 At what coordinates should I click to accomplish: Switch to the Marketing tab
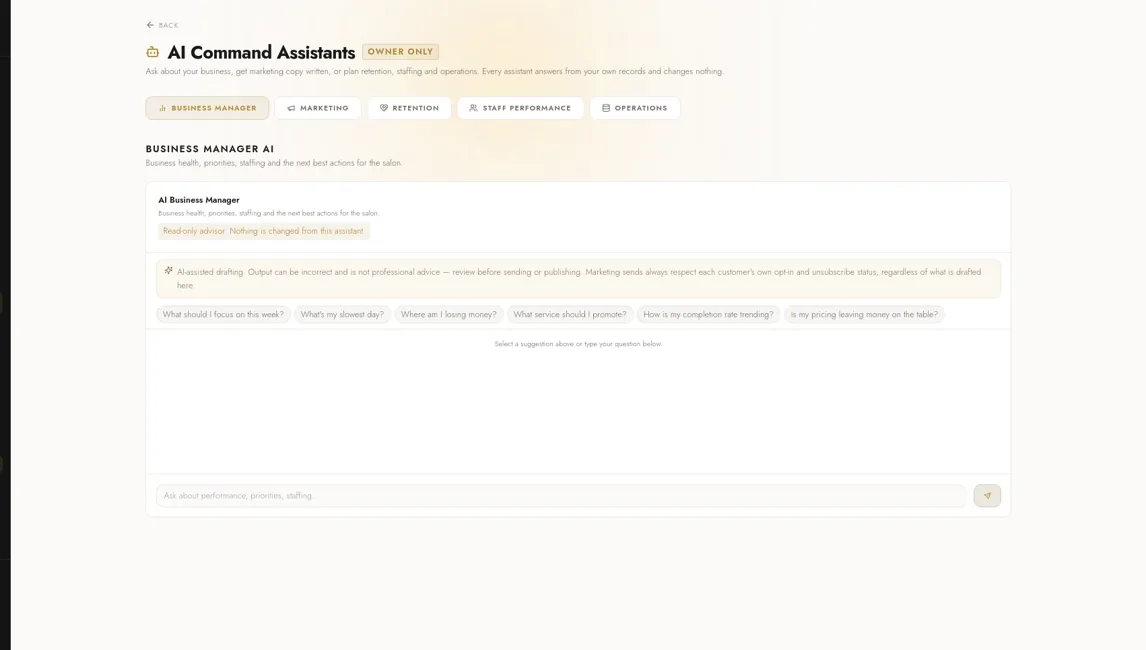click(x=317, y=108)
